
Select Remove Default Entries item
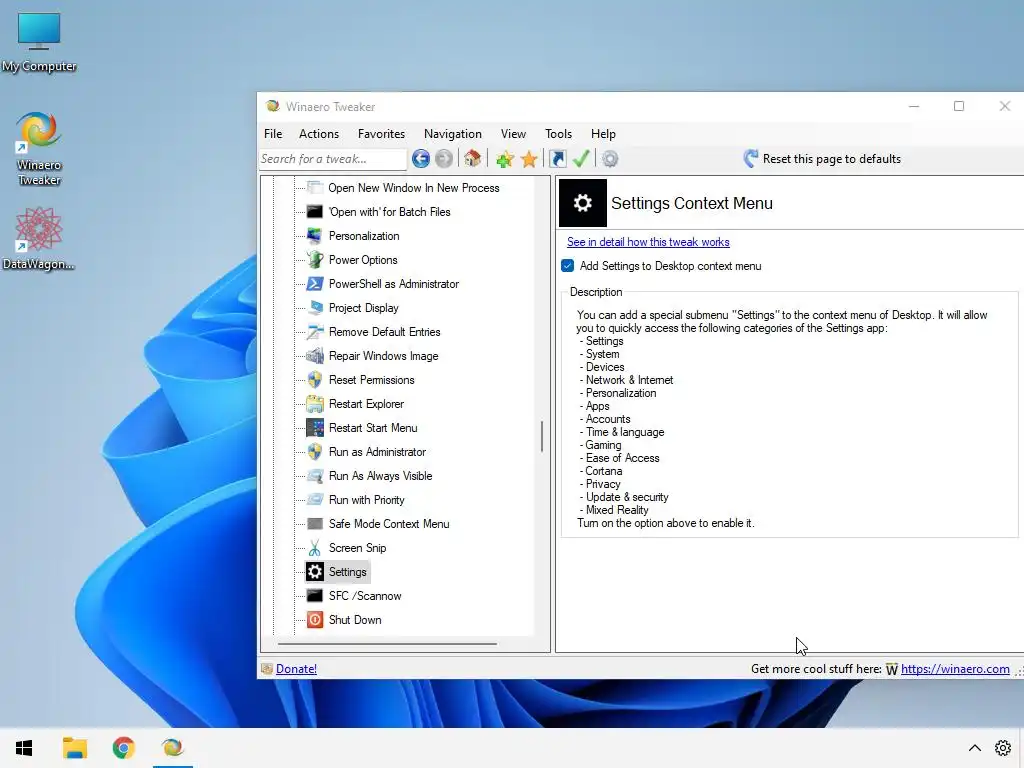click(385, 332)
